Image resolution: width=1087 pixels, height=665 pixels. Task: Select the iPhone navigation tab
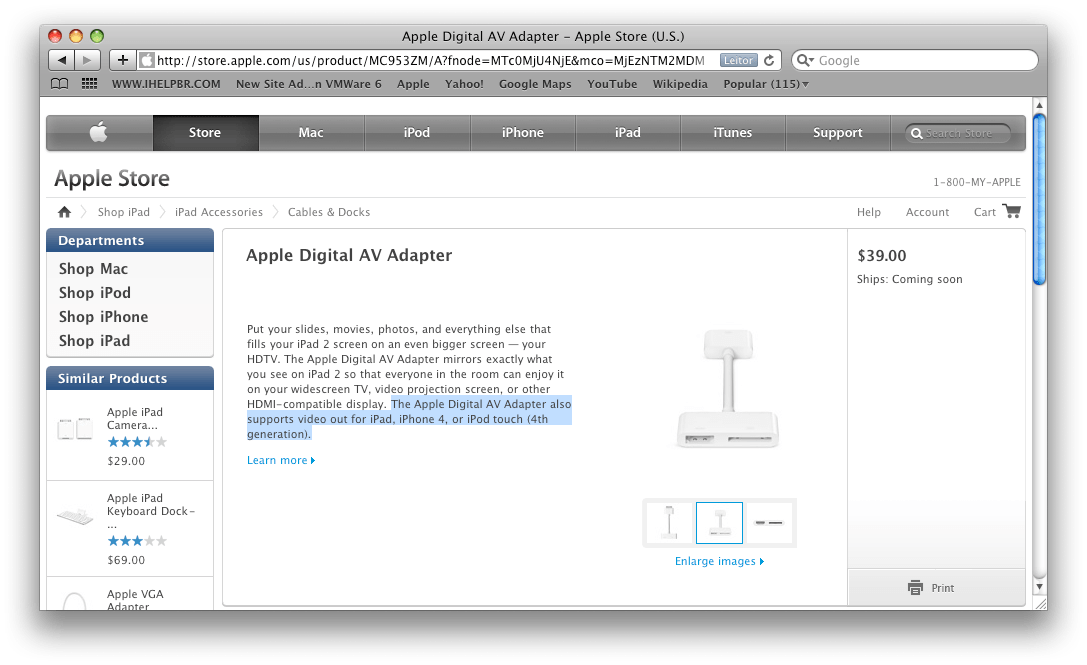point(523,132)
